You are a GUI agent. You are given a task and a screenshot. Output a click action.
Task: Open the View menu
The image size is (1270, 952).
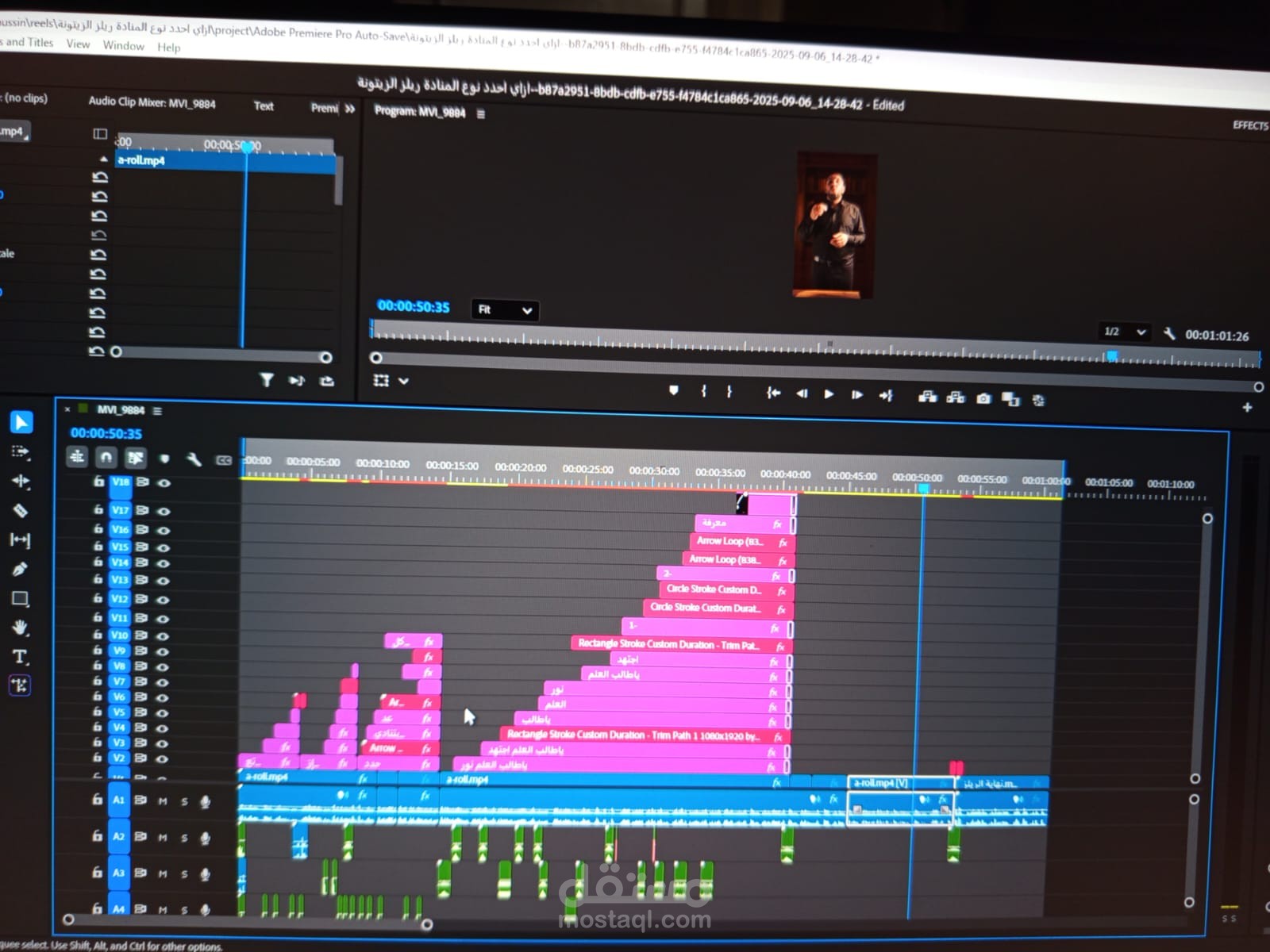78,44
